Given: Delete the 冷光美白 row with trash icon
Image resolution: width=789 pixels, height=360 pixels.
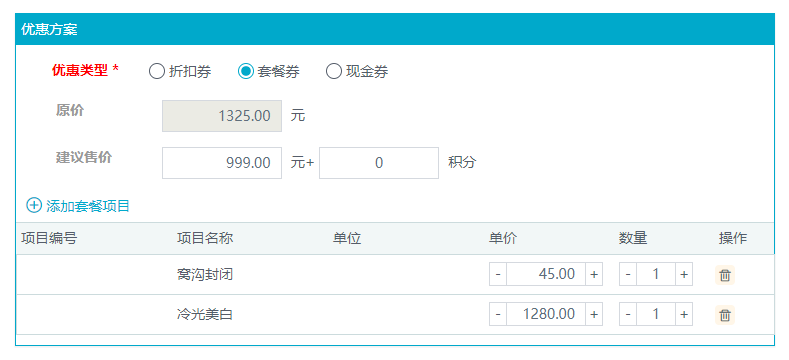Looking at the screenshot, I should 725,315.
